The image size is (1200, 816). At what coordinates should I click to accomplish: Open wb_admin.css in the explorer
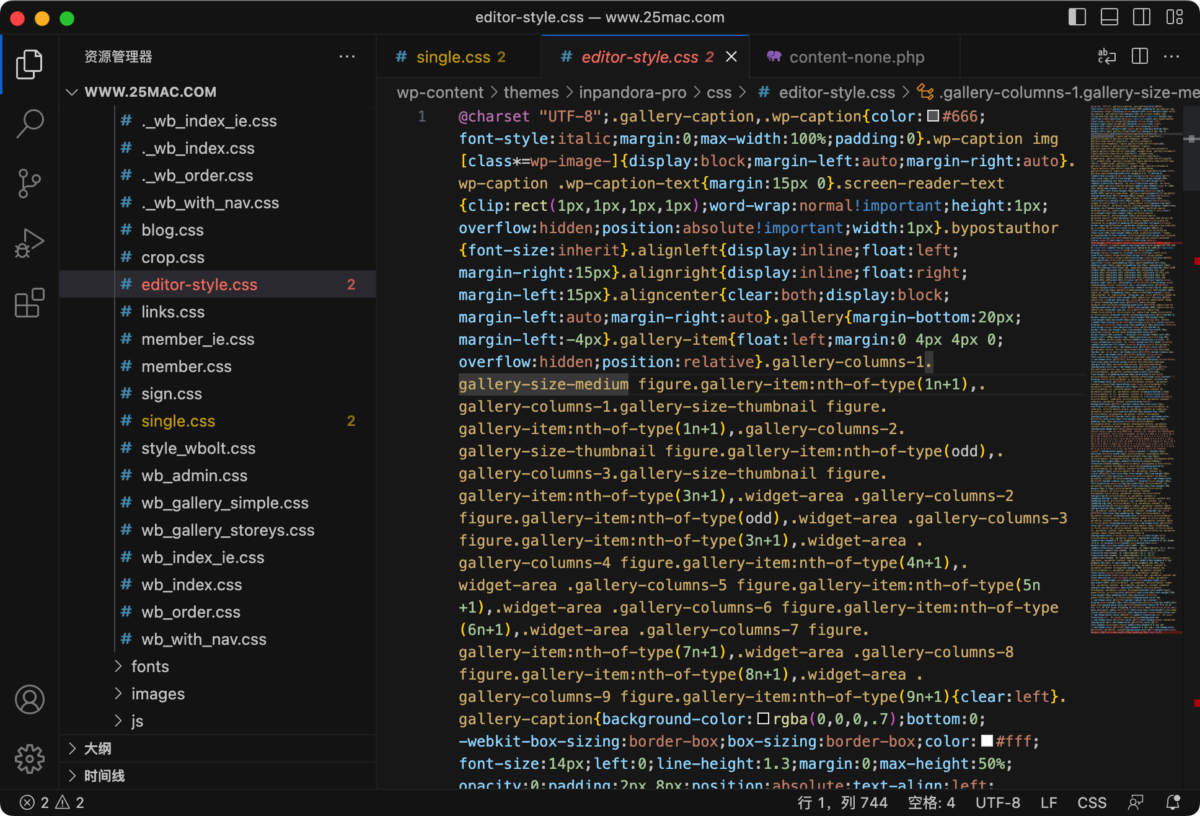[x=217, y=475]
